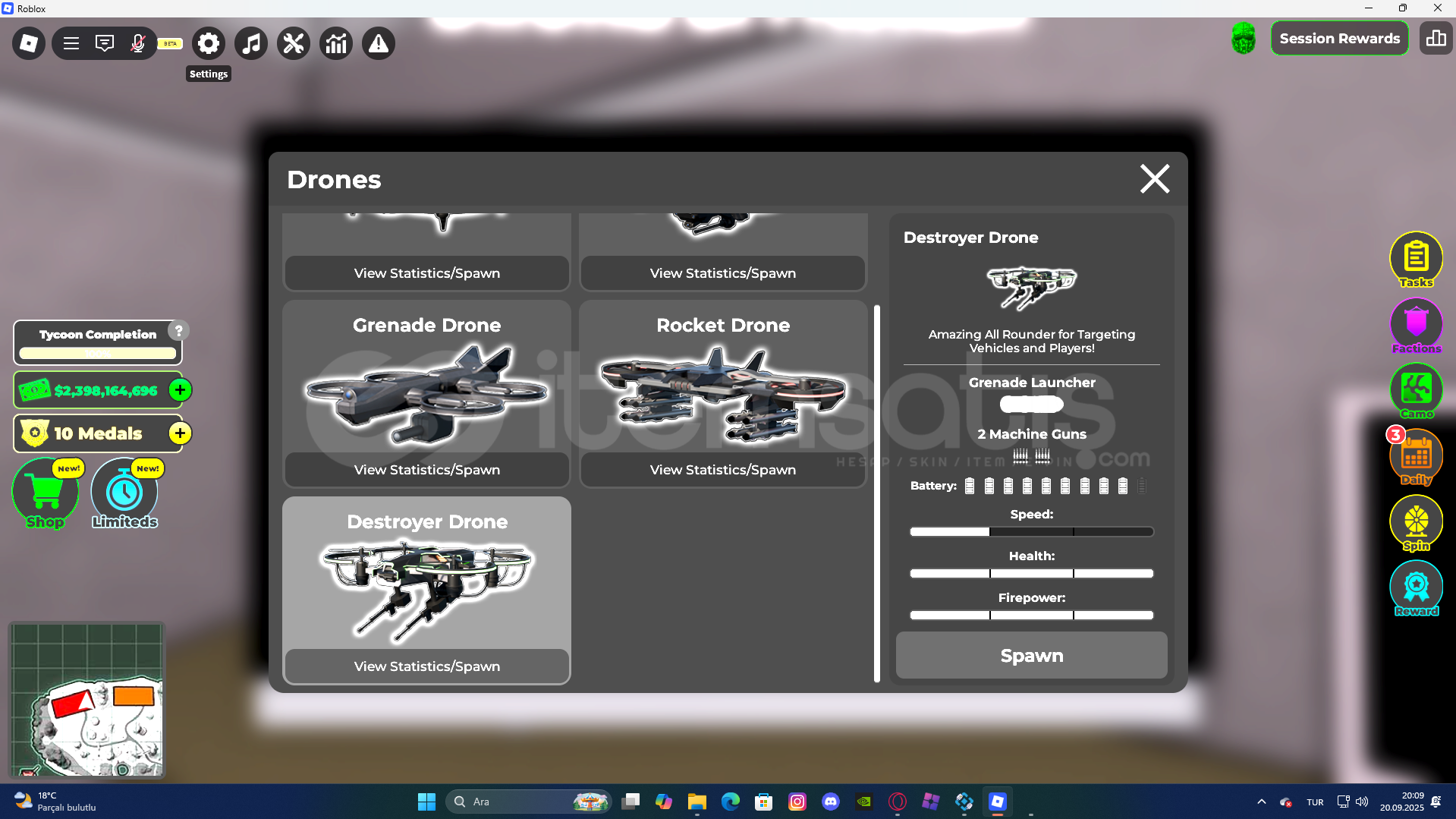Screen dimensions: 1456x819
Task: Select the Rocket Drone image
Action: (x=723, y=395)
